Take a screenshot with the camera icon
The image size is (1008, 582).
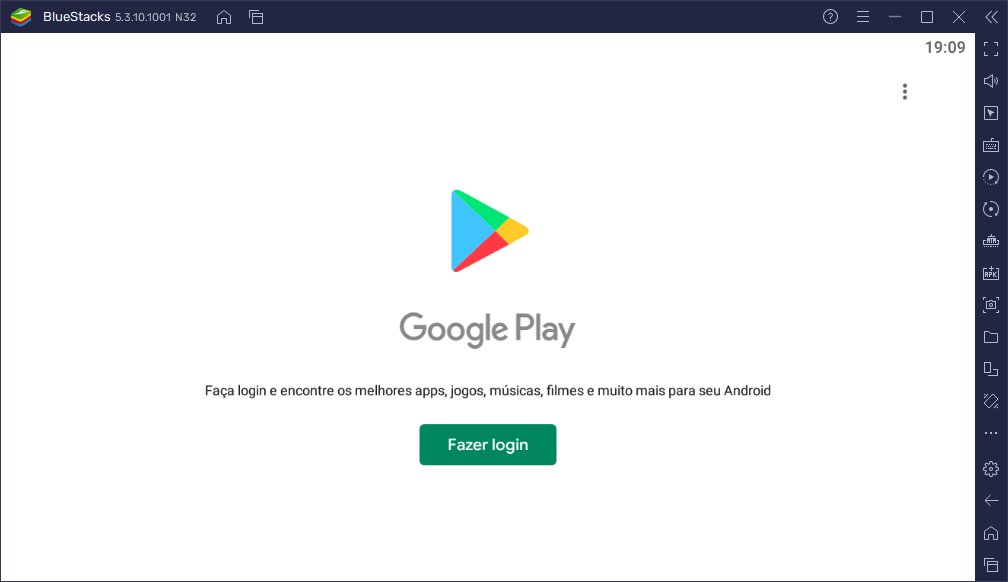tap(991, 305)
